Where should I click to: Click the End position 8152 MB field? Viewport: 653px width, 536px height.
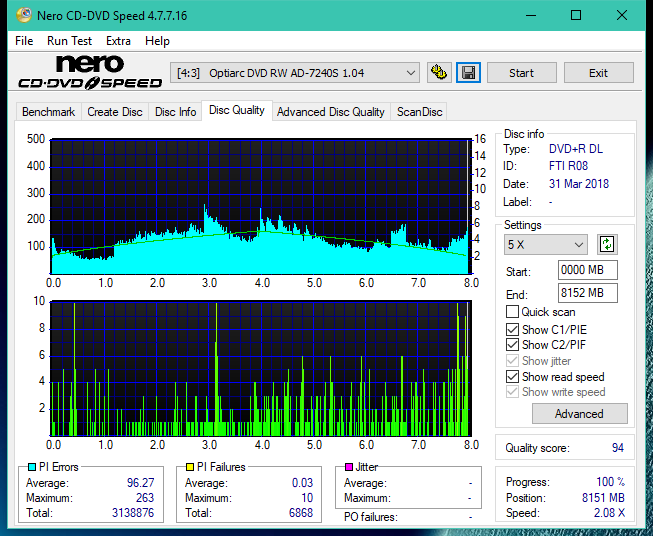pyautogui.click(x=587, y=293)
